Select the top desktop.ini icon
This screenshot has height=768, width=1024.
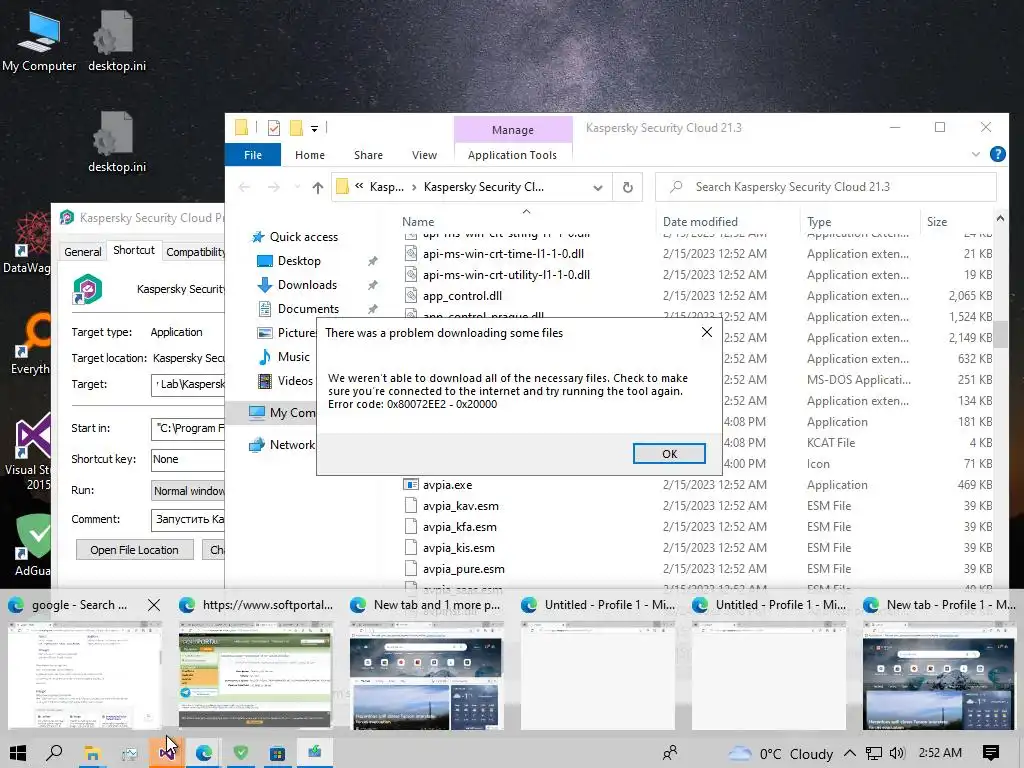[117, 41]
